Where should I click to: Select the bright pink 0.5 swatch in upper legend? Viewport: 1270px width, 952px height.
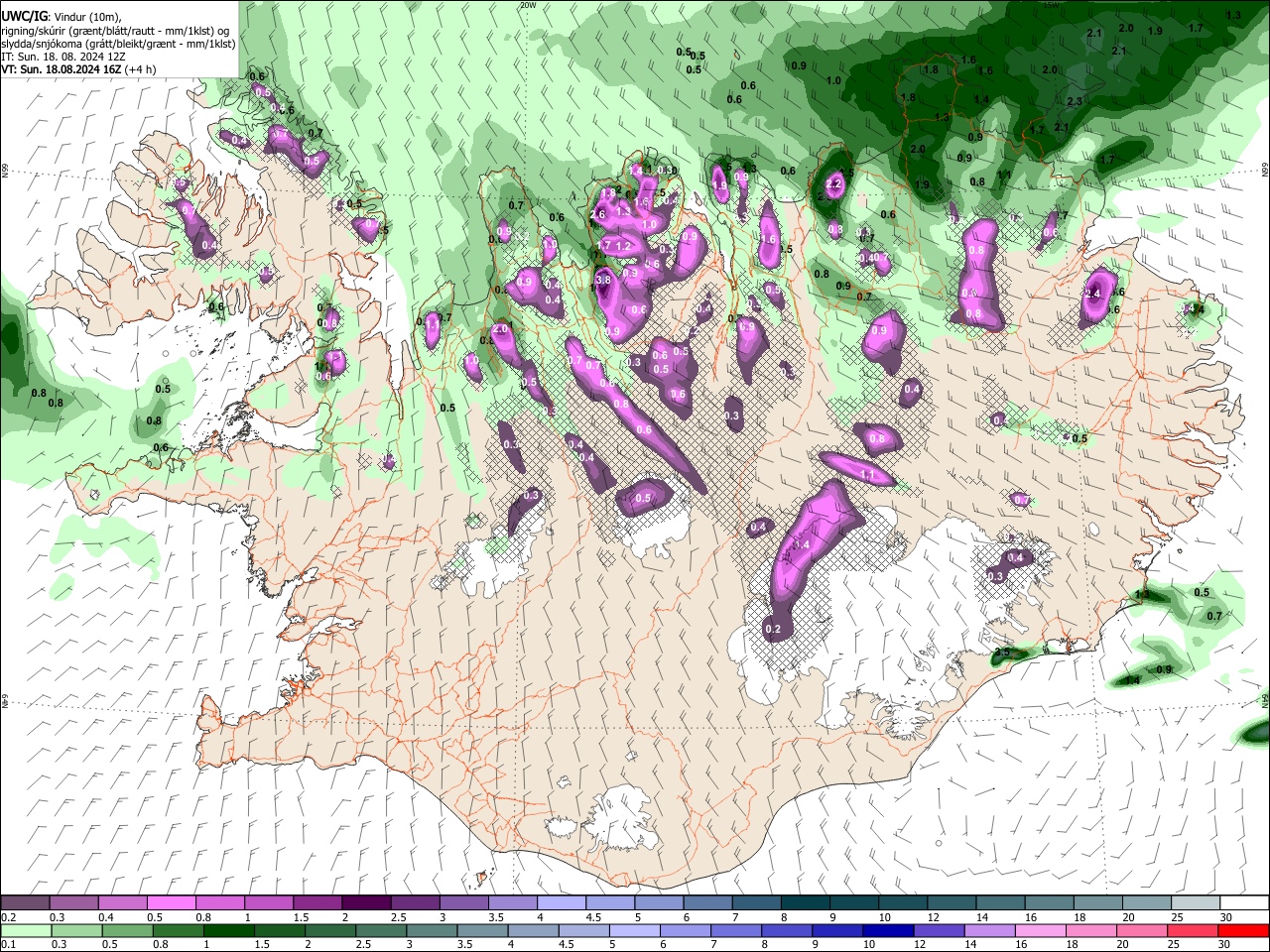[171, 903]
